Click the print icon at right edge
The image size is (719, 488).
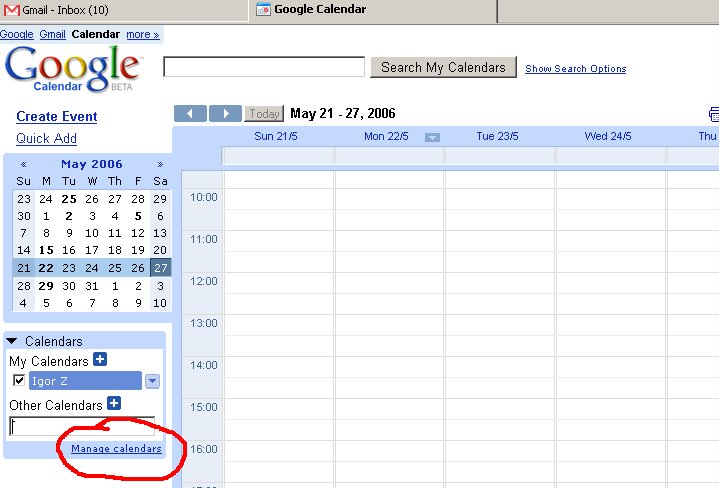[714, 114]
